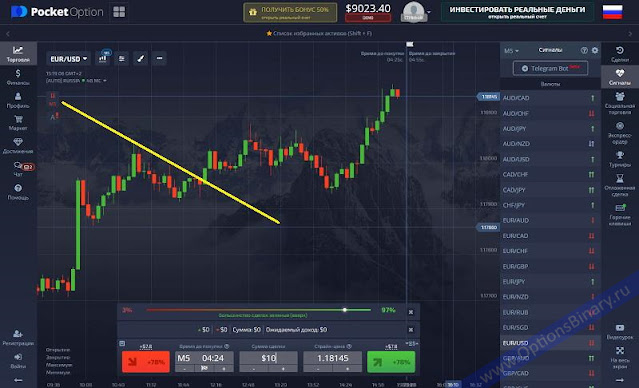The image size is (639, 388).
Task: Select the AUD/CAD signal row
Action: [550, 98]
